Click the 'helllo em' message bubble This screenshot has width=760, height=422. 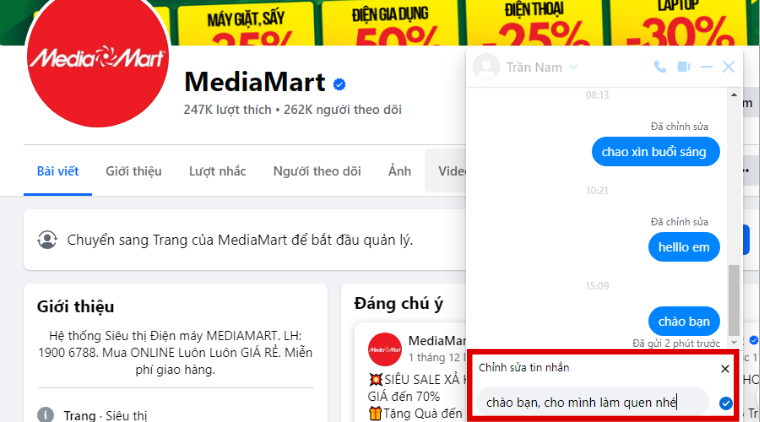pos(684,247)
